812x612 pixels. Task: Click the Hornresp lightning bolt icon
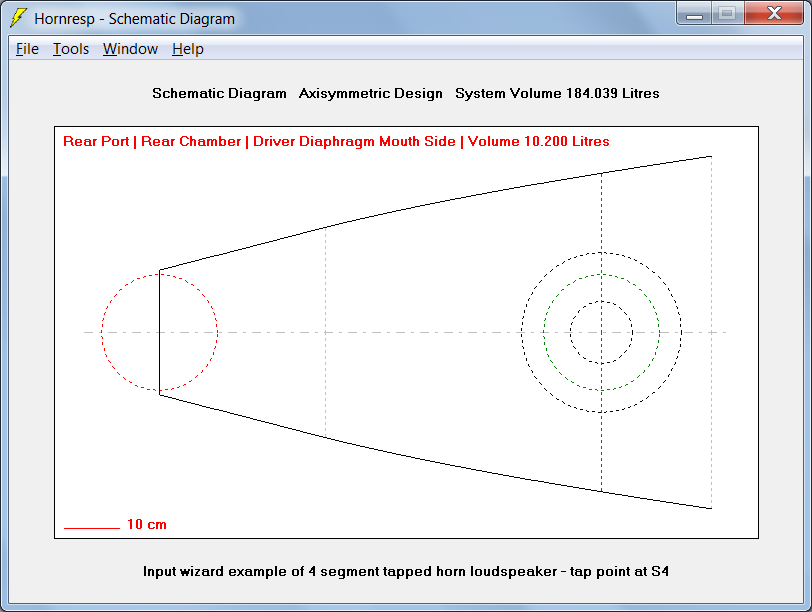point(18,18)
